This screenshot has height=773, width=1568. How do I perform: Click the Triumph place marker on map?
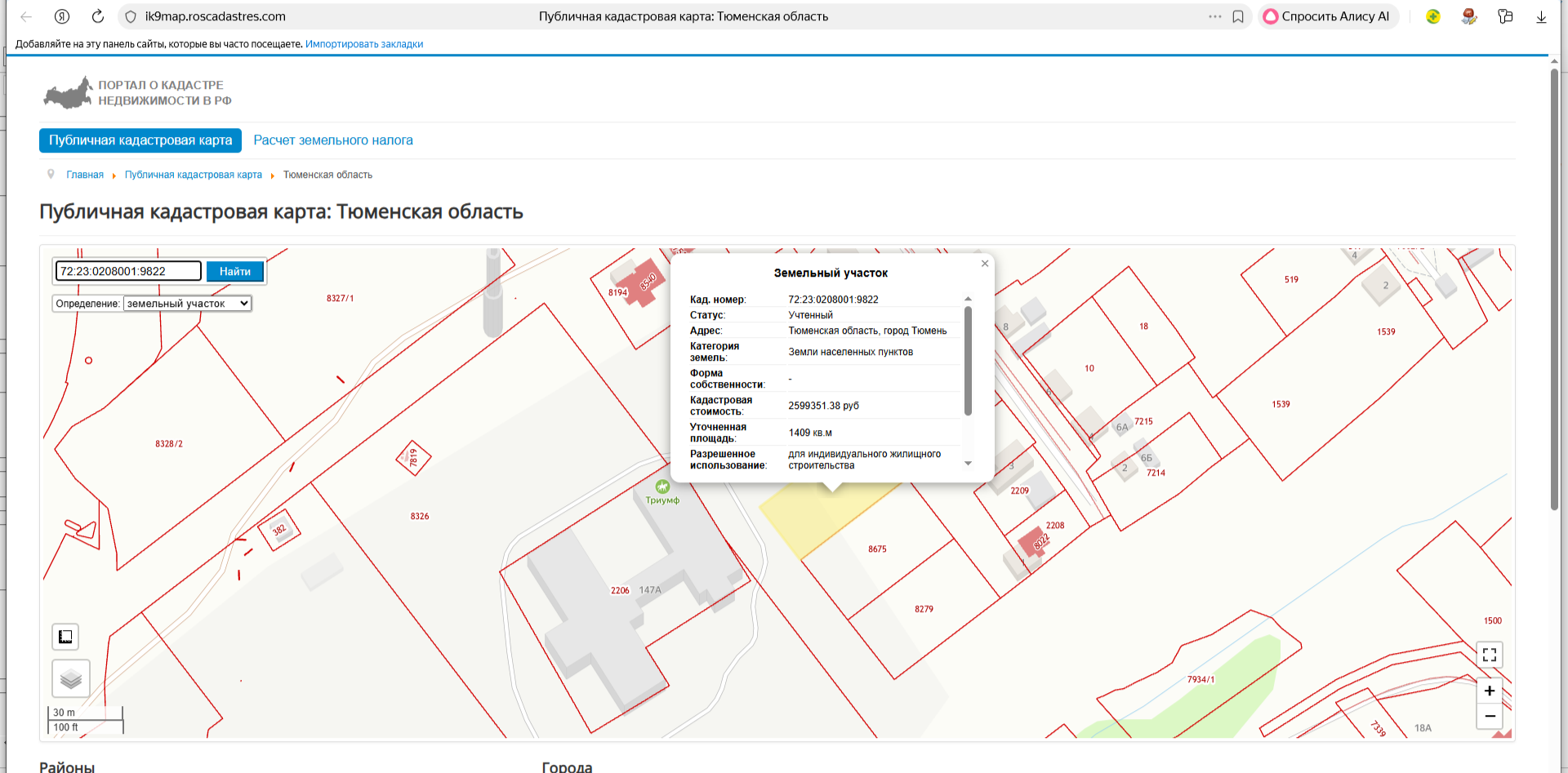click(662, 487)
